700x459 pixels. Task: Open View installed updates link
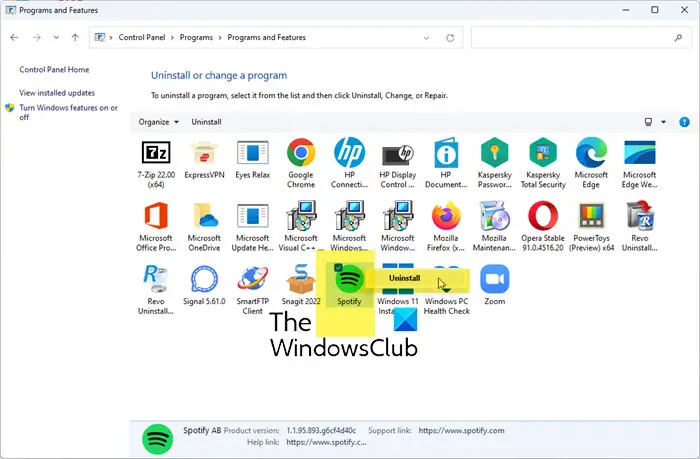pyautogui.click(x=57, y=93)
